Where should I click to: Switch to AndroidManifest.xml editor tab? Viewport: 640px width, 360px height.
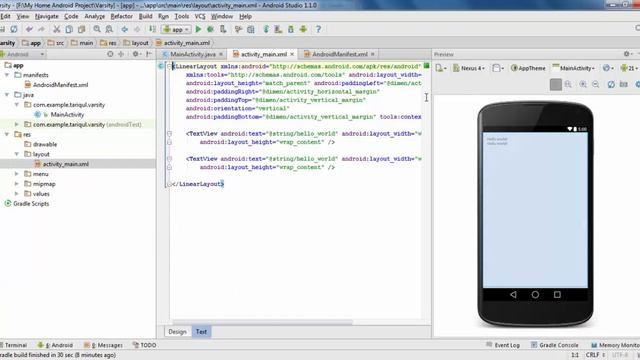pyautogui.click(x=340, y=54)
